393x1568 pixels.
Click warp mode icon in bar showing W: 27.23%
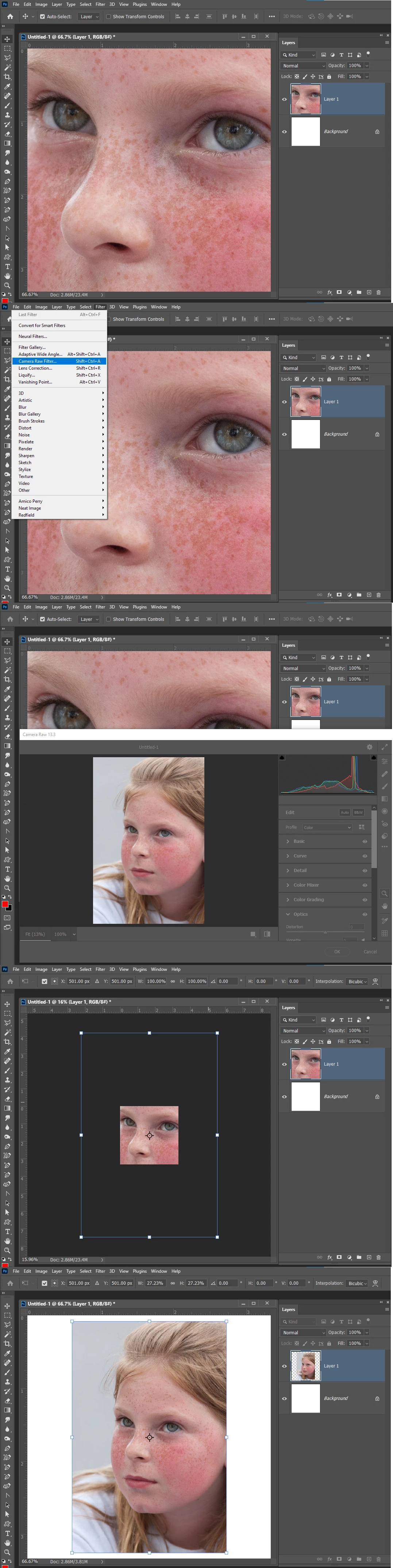[x=375, y=1283]
